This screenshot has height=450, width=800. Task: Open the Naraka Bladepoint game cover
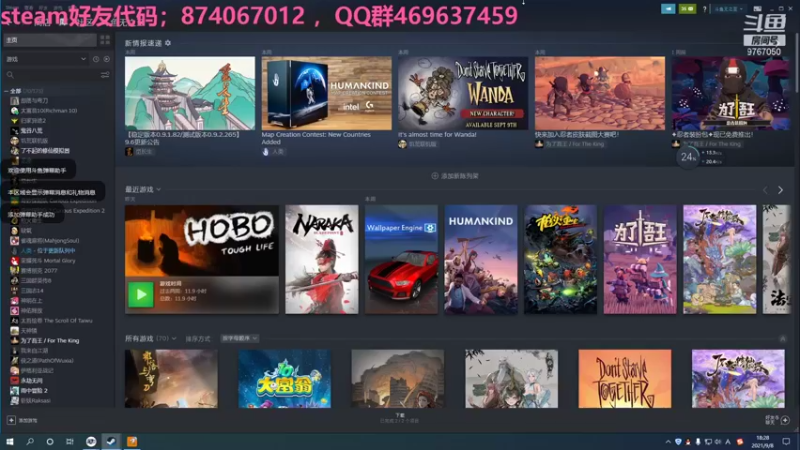click(321, 259)
